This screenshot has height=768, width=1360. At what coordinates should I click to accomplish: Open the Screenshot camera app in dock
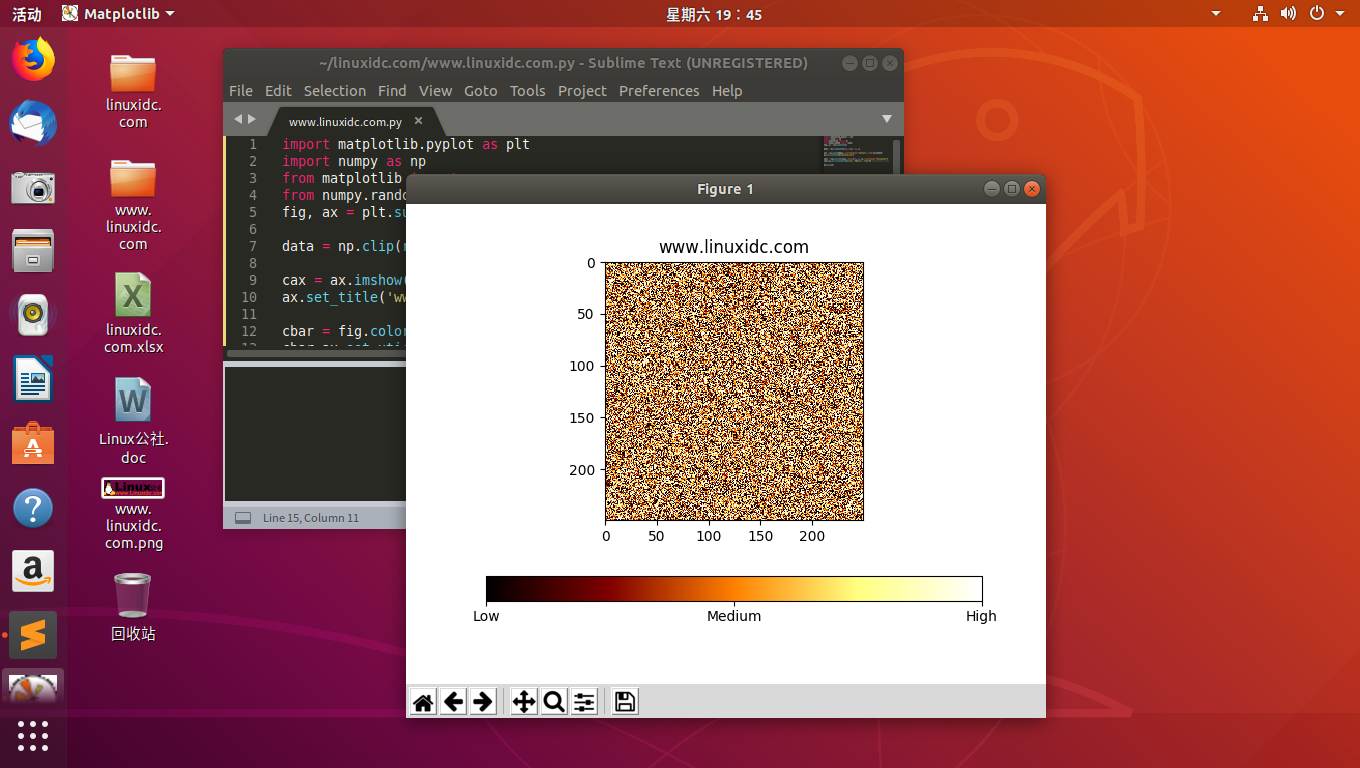point(33,187)
